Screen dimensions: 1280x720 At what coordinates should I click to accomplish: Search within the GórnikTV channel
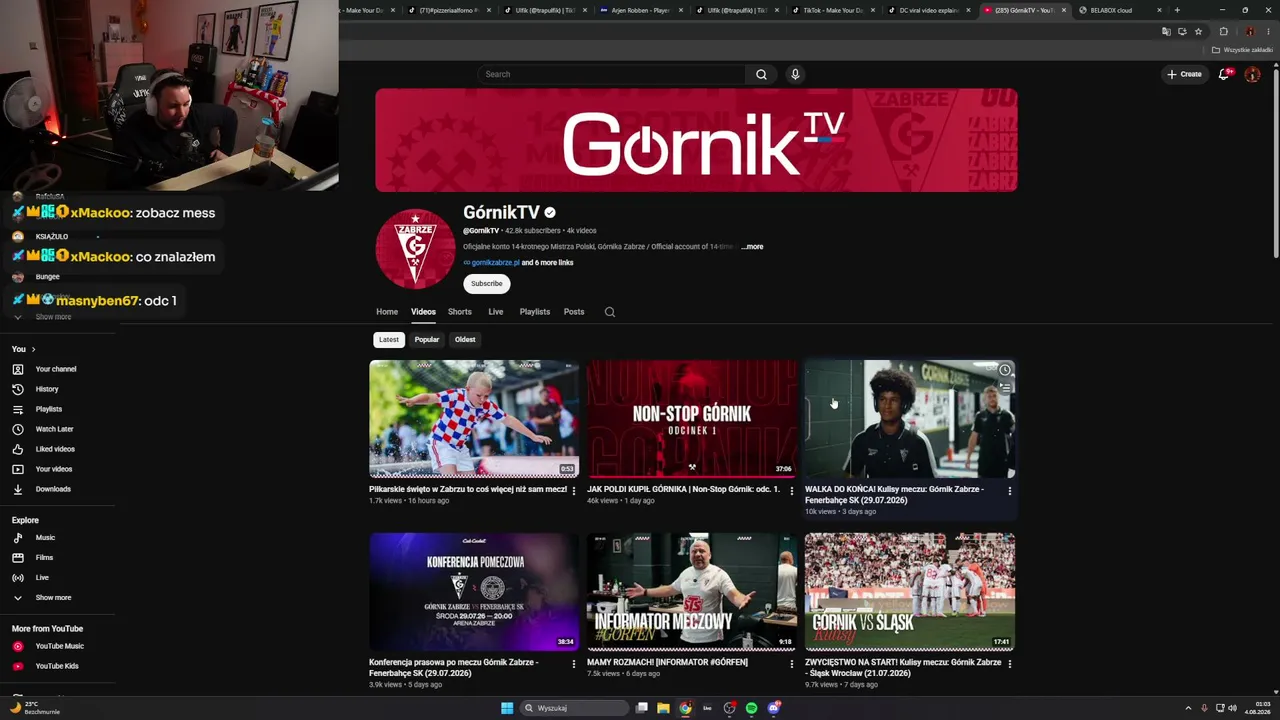610,312
